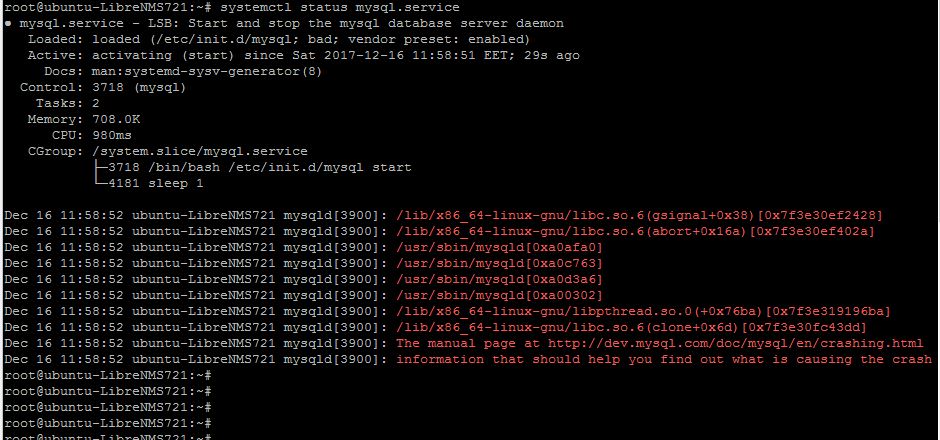Click the Control PID 3718 (mysql) entry

139,88
